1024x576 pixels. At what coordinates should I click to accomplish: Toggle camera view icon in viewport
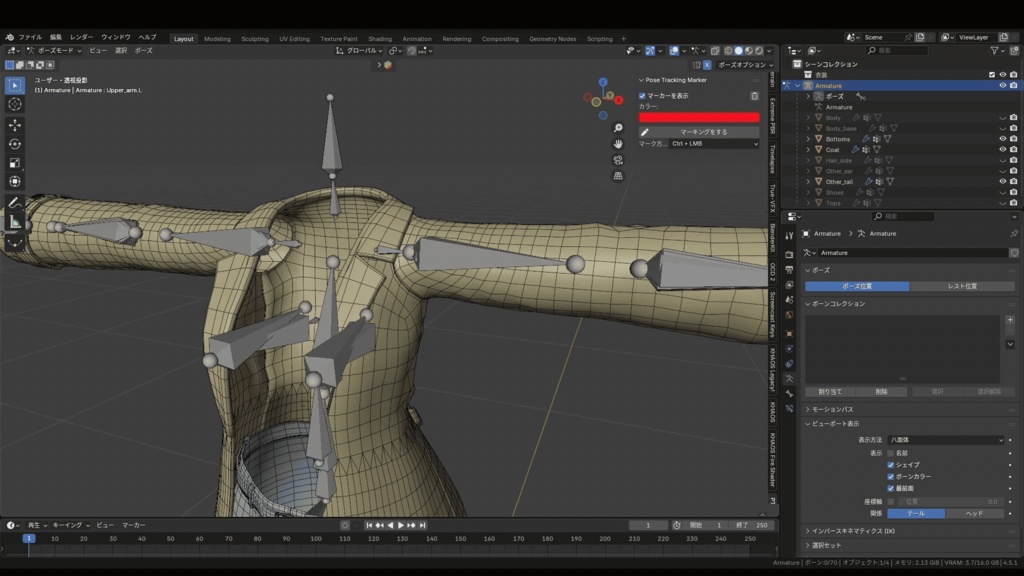point(618,160)
